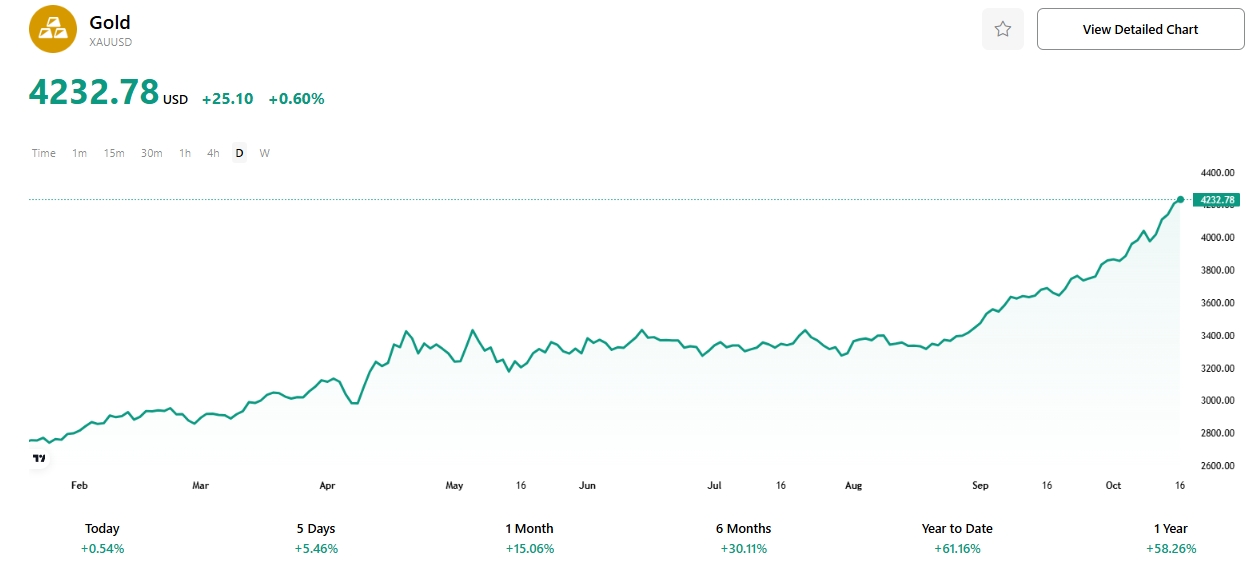Image resolution: width=1246 pixels, height=564 pixels.
Task: Select the Today performance range
Action: click(x=102, y=538)
